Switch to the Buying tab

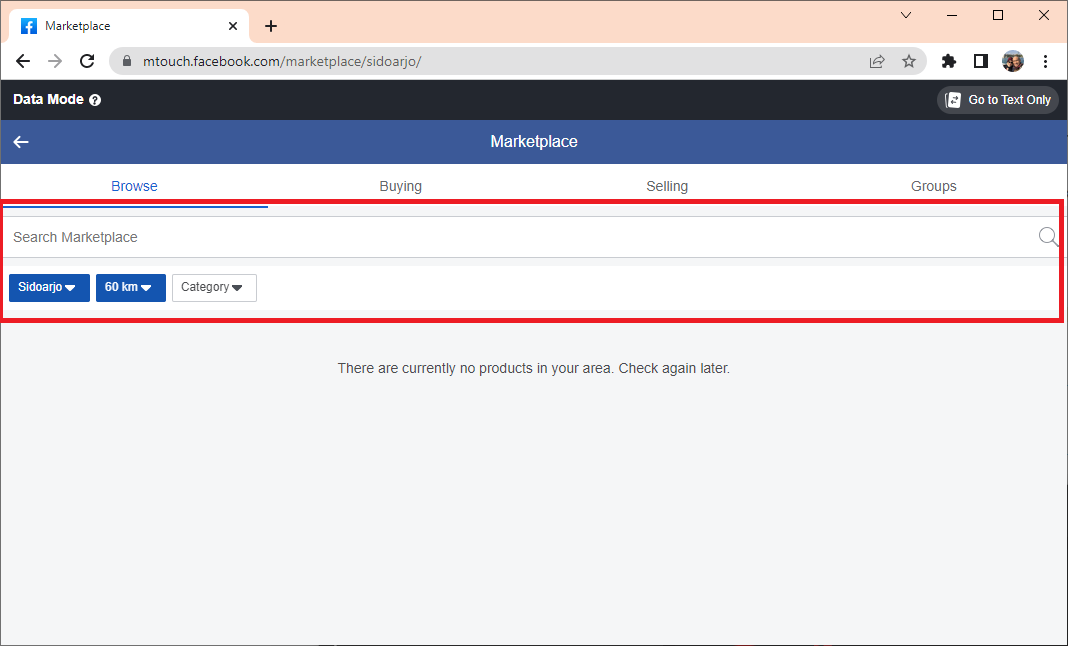400,186
